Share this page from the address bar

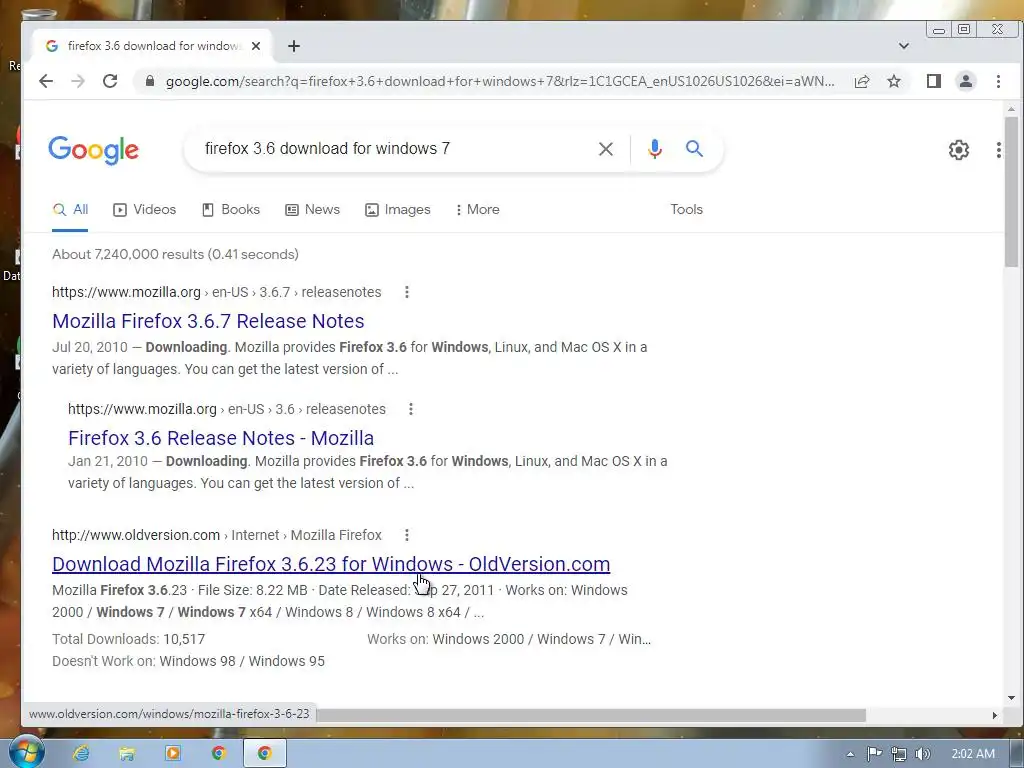coord(862,81)
